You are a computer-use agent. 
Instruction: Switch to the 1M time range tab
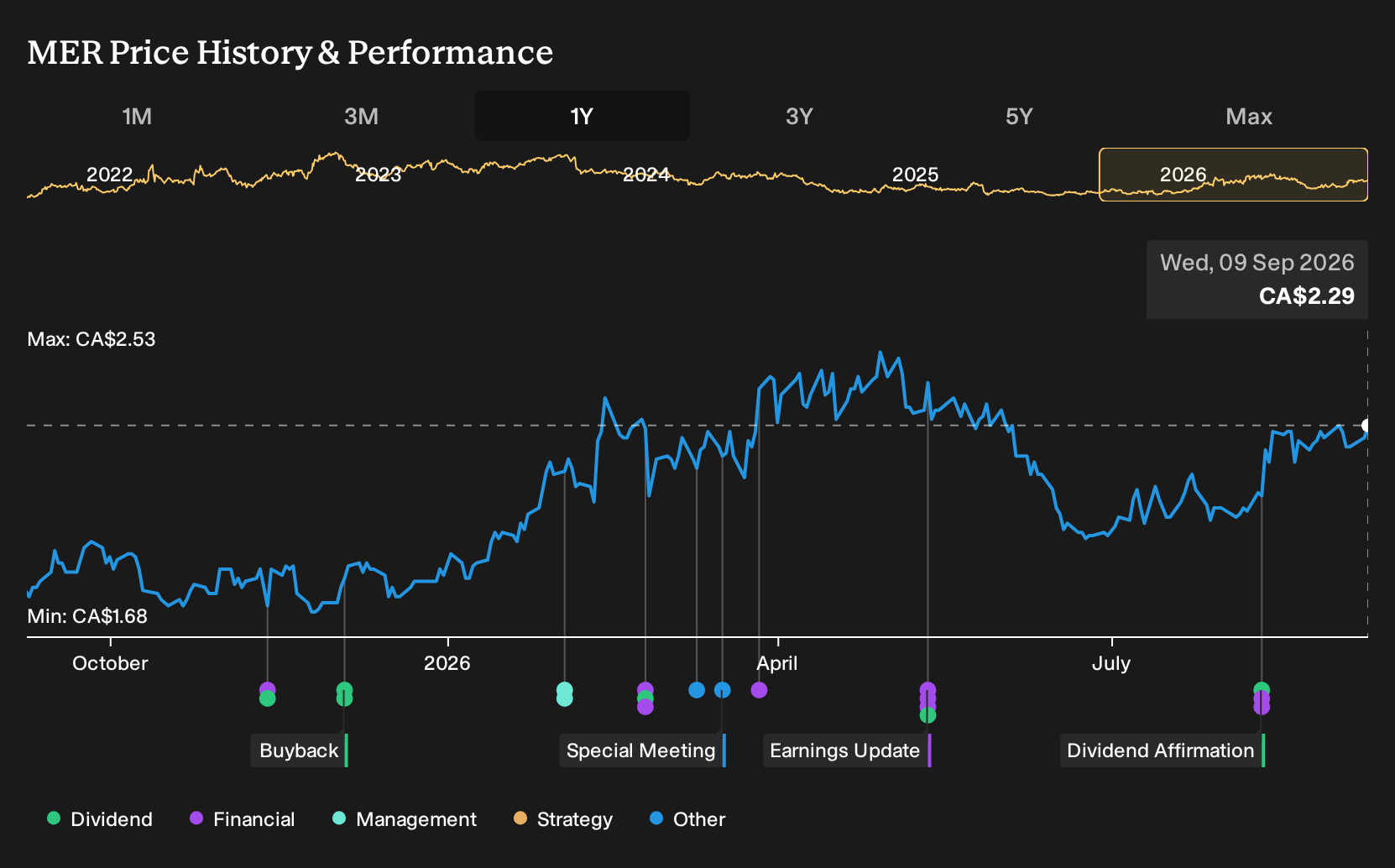(x=137, y=117)
